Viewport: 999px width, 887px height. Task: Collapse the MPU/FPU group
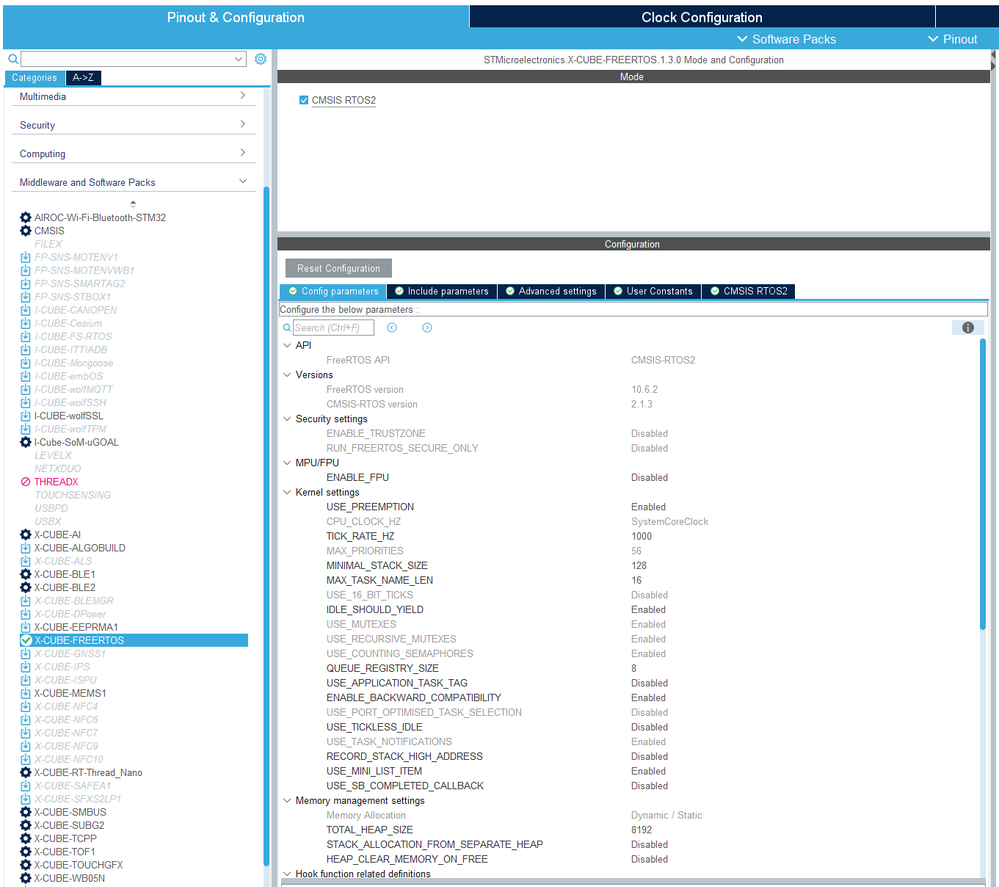[287, 463]
